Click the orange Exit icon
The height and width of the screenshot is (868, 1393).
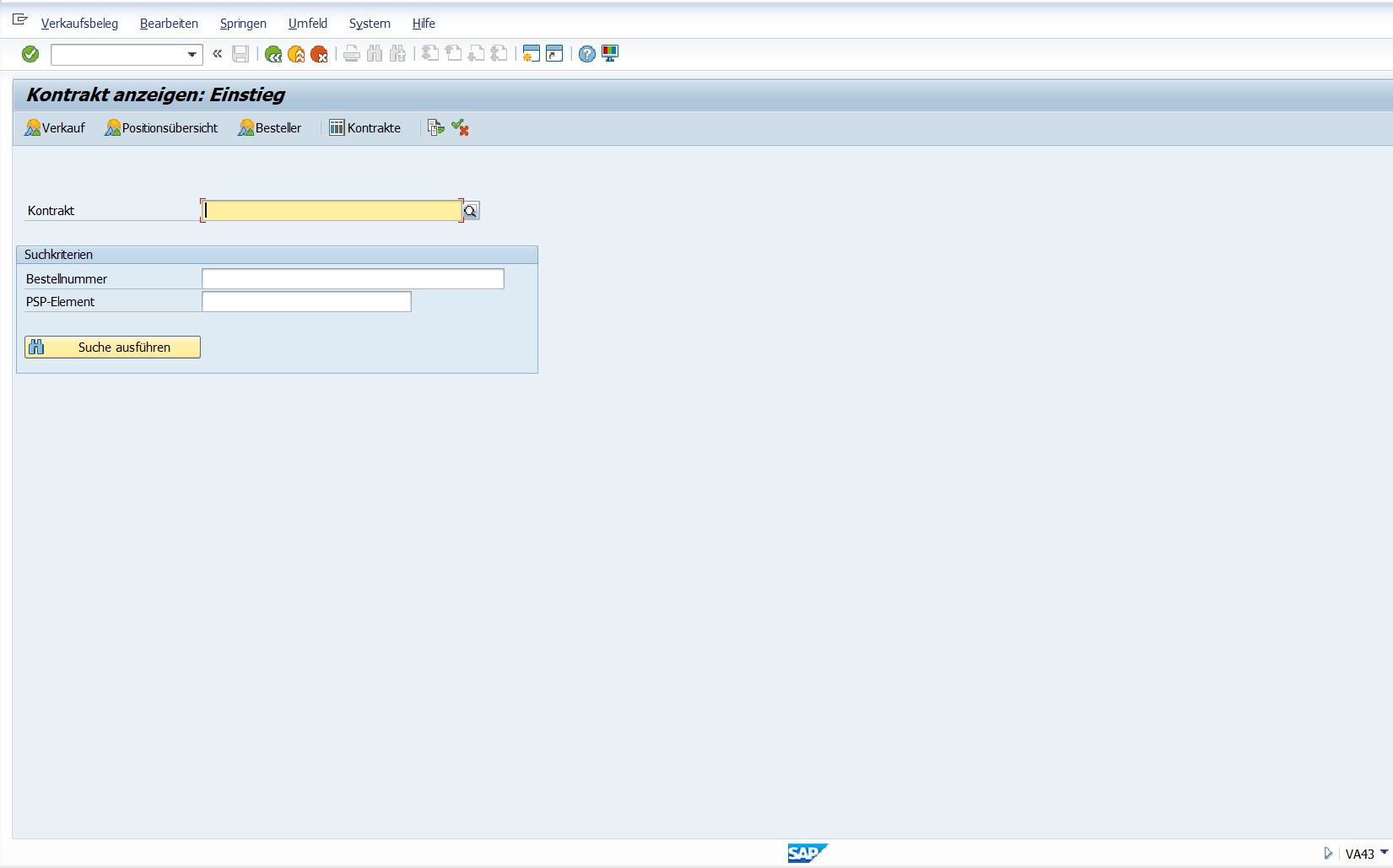pyautogui.click(x=296, y=54)
